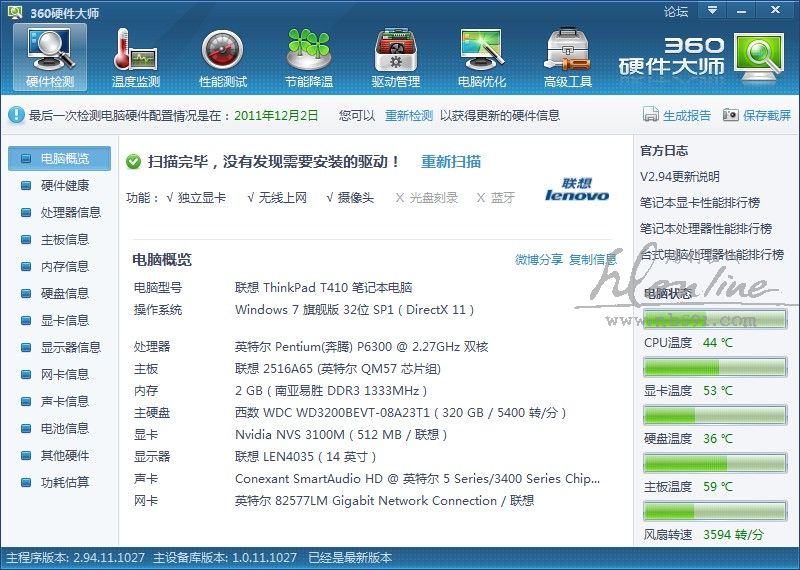Click the 生成报告 generate report link
This screenshot has width=800, height=570.
(687, 115)
